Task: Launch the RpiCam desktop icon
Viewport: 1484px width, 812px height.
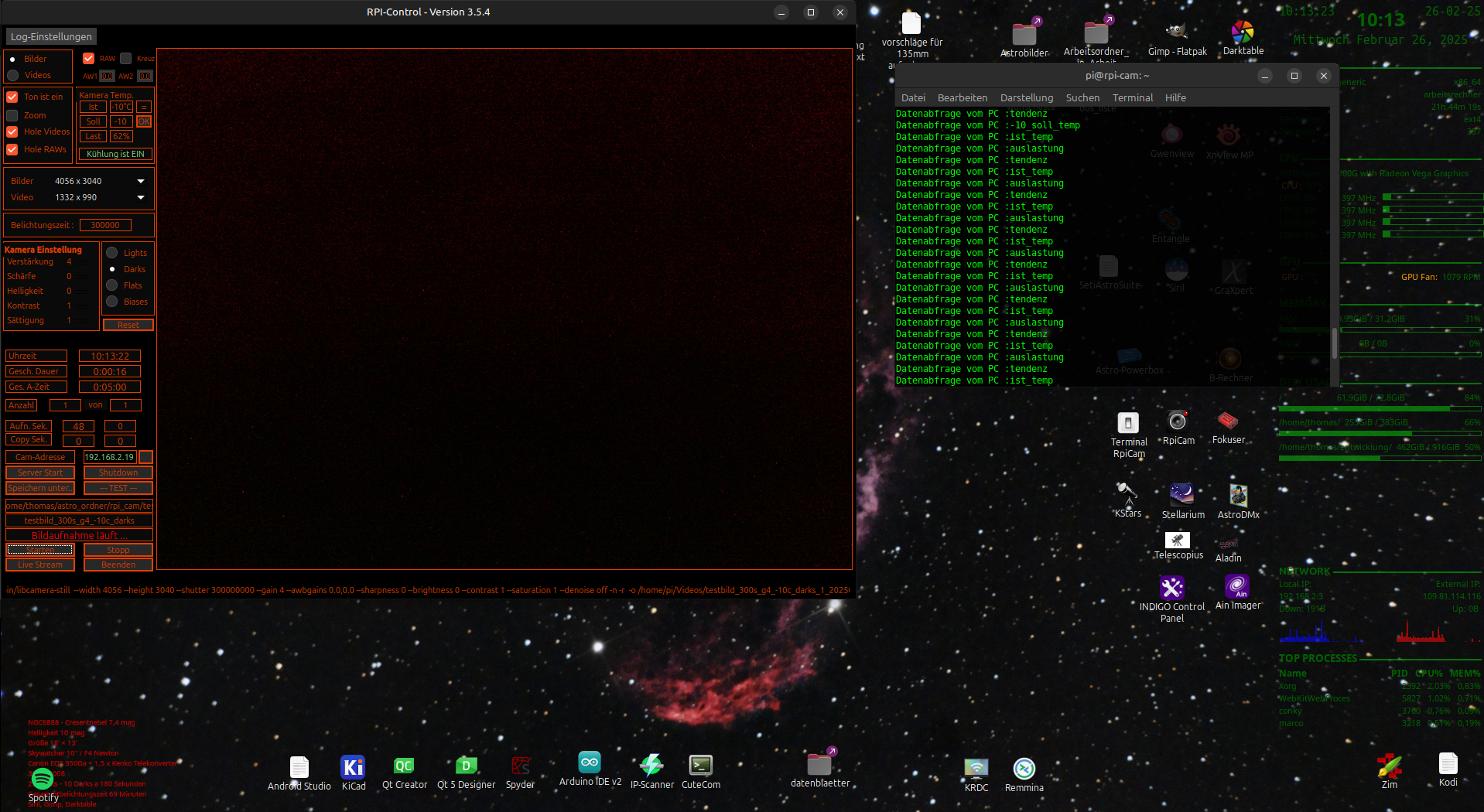Action: pos(1178,427)
